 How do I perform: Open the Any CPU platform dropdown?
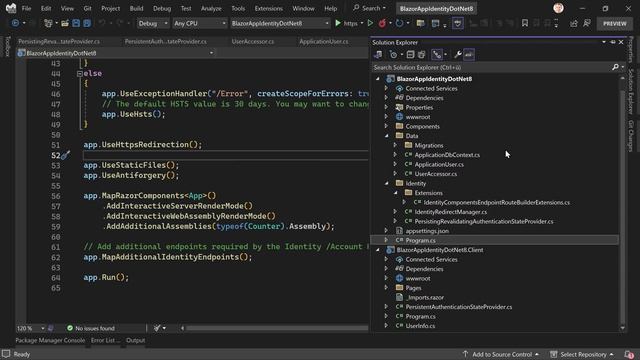point(200,23)
